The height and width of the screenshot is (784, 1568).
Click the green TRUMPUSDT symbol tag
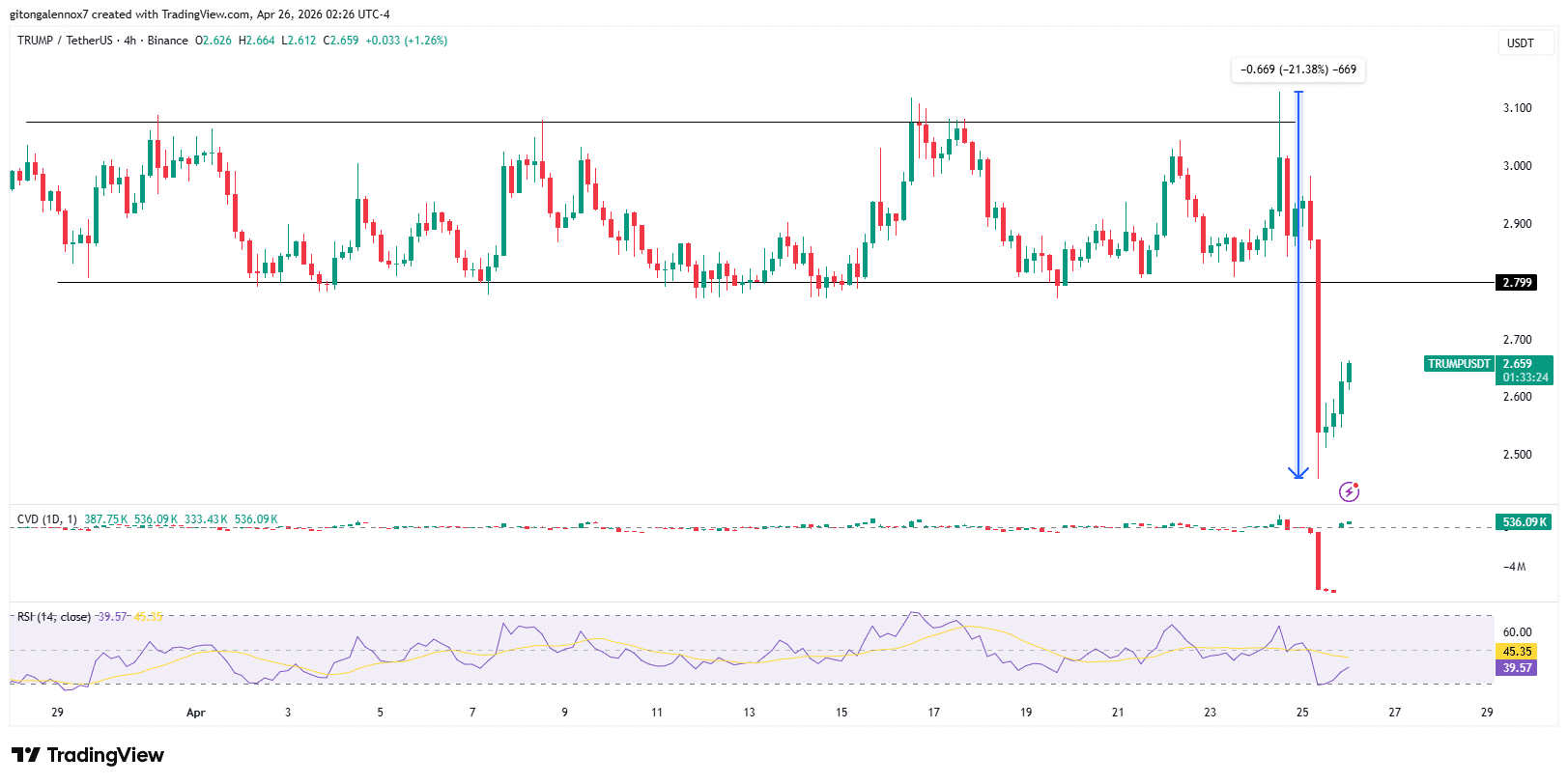[1459, 364]
